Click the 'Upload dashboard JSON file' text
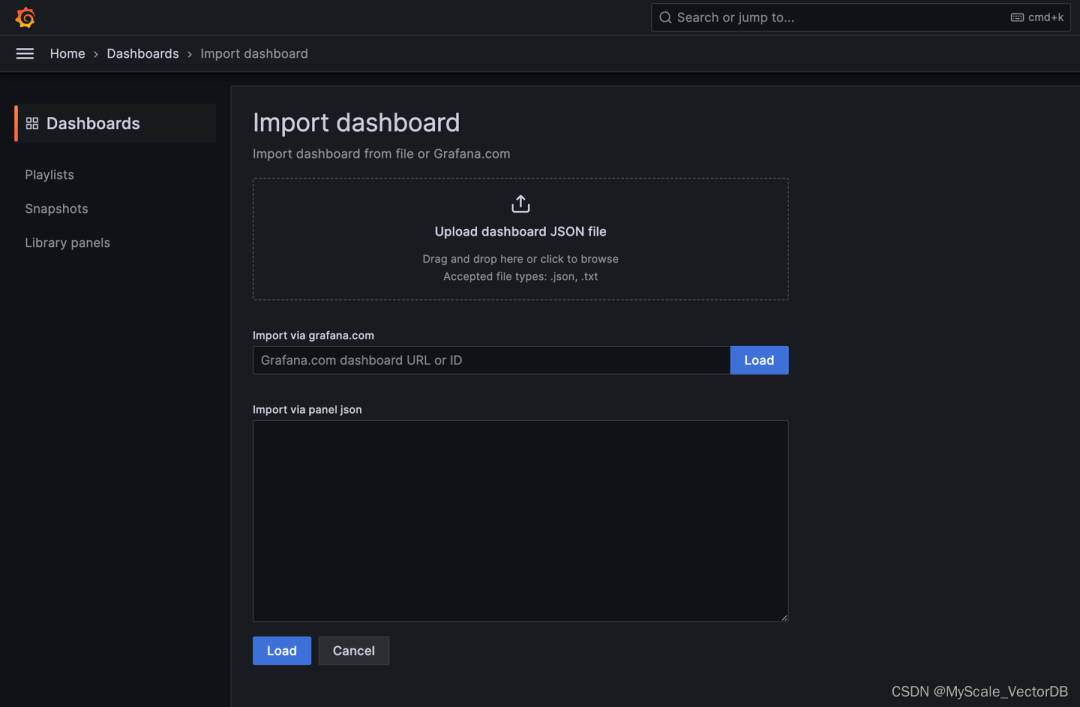The height and width of the screenshot is (707, 1080). pyautogui.click(x=520, y=232)
